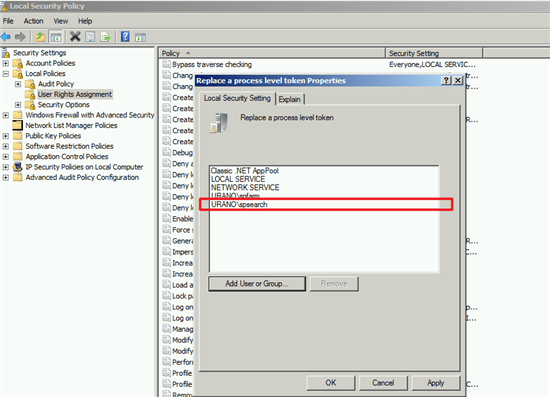
Task: Expand the Public Key Policies node
Action: pos(6,136)
